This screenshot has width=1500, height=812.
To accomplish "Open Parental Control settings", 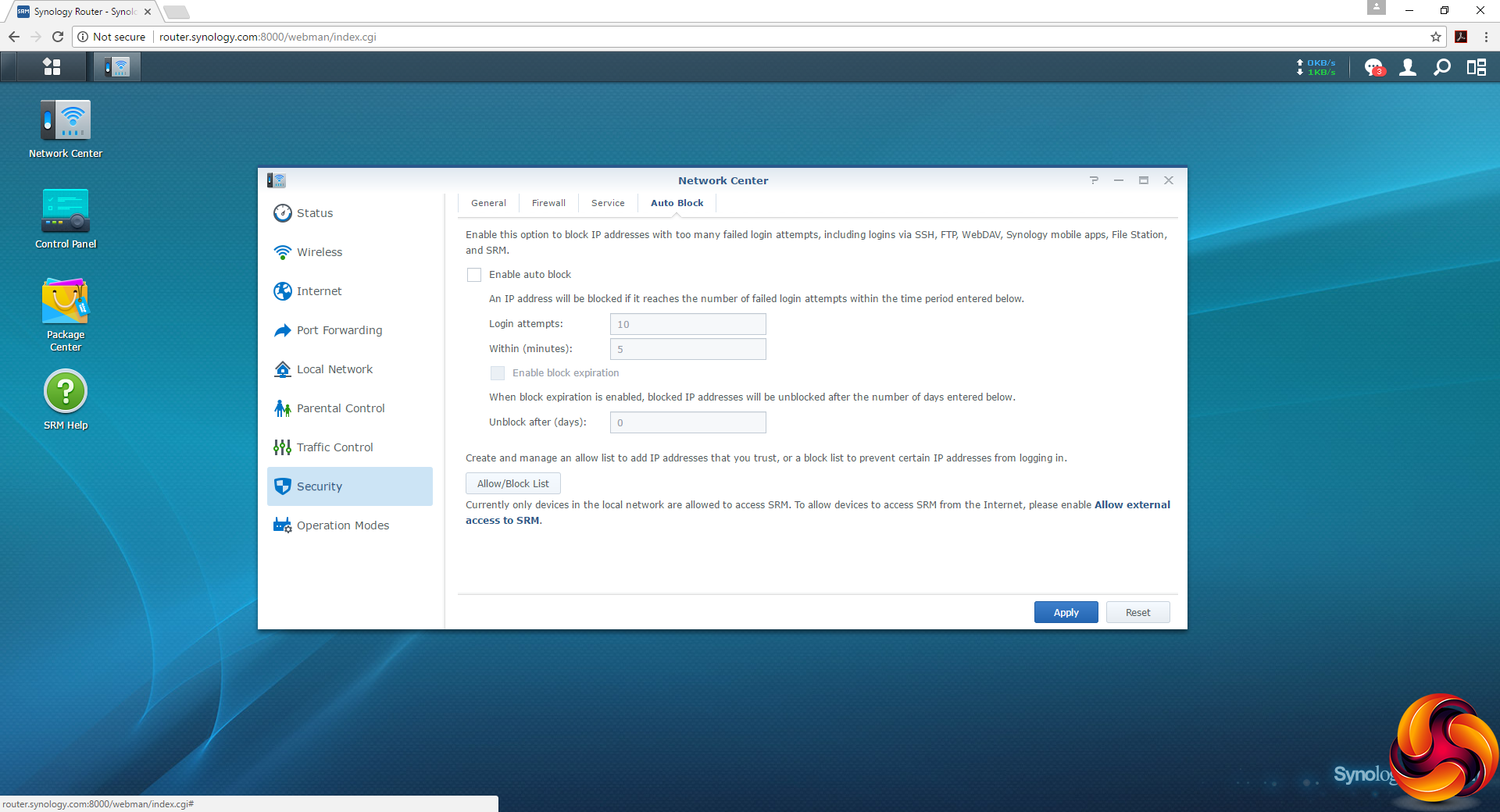I will (350, 408).
